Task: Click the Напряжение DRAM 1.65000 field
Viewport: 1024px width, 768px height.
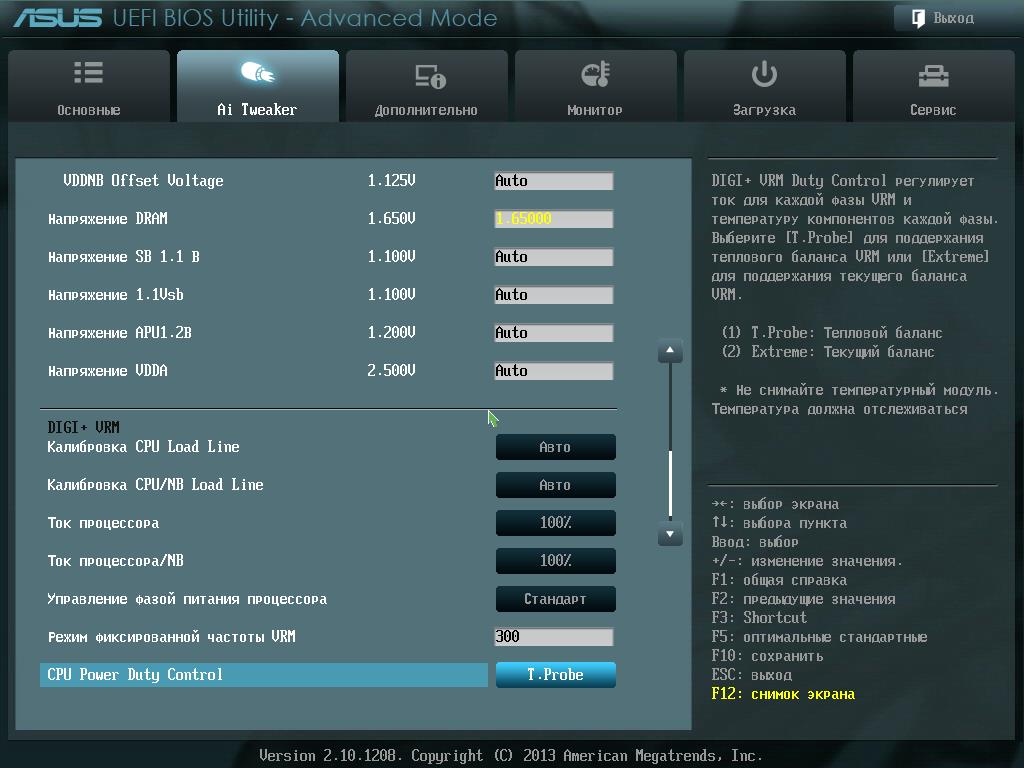Action: 554,219
